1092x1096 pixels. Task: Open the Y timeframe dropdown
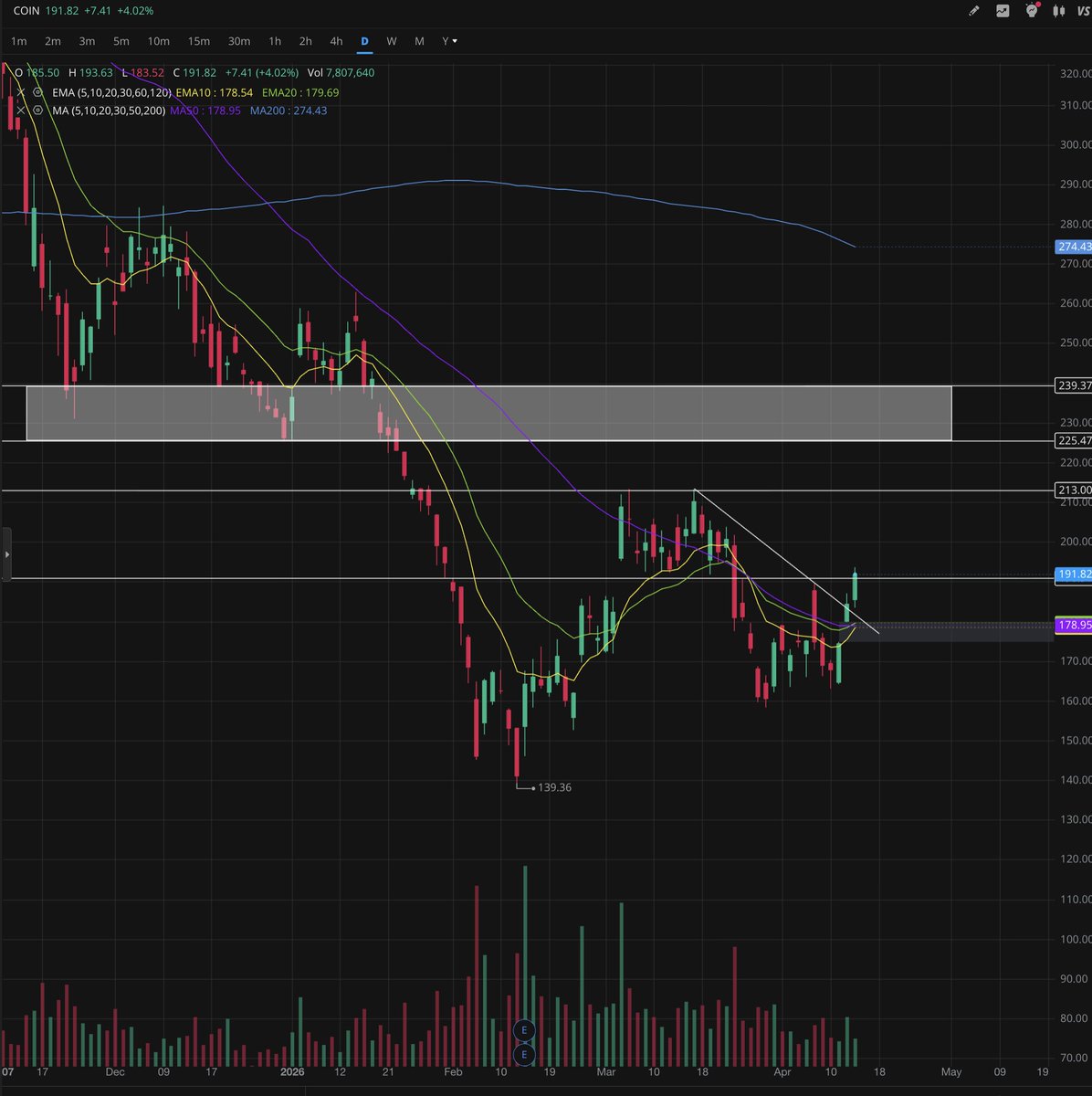pyautogui.click(x=449, y=41)
